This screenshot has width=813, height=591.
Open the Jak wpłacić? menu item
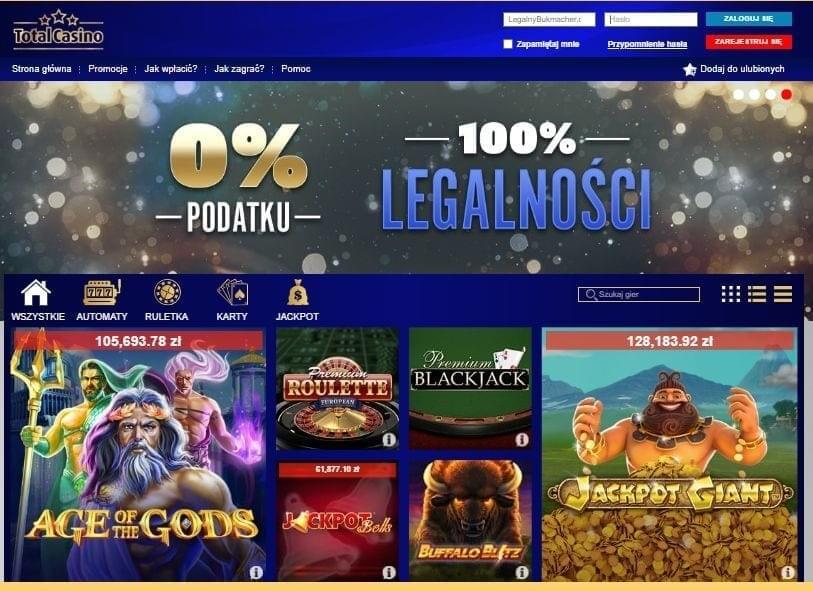(x=171, y=68)
